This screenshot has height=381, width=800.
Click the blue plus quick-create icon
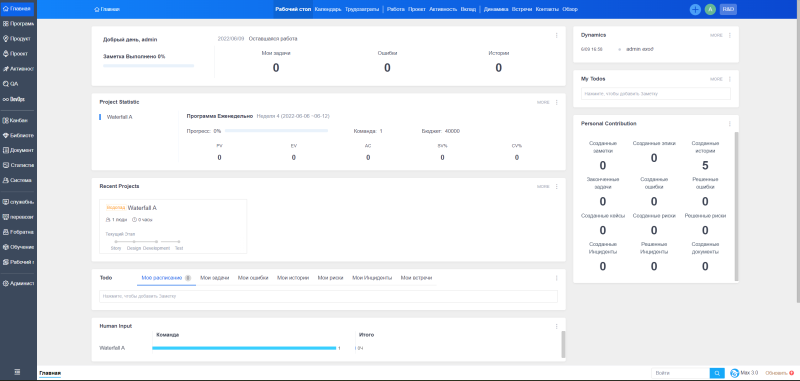coord(695,9)
